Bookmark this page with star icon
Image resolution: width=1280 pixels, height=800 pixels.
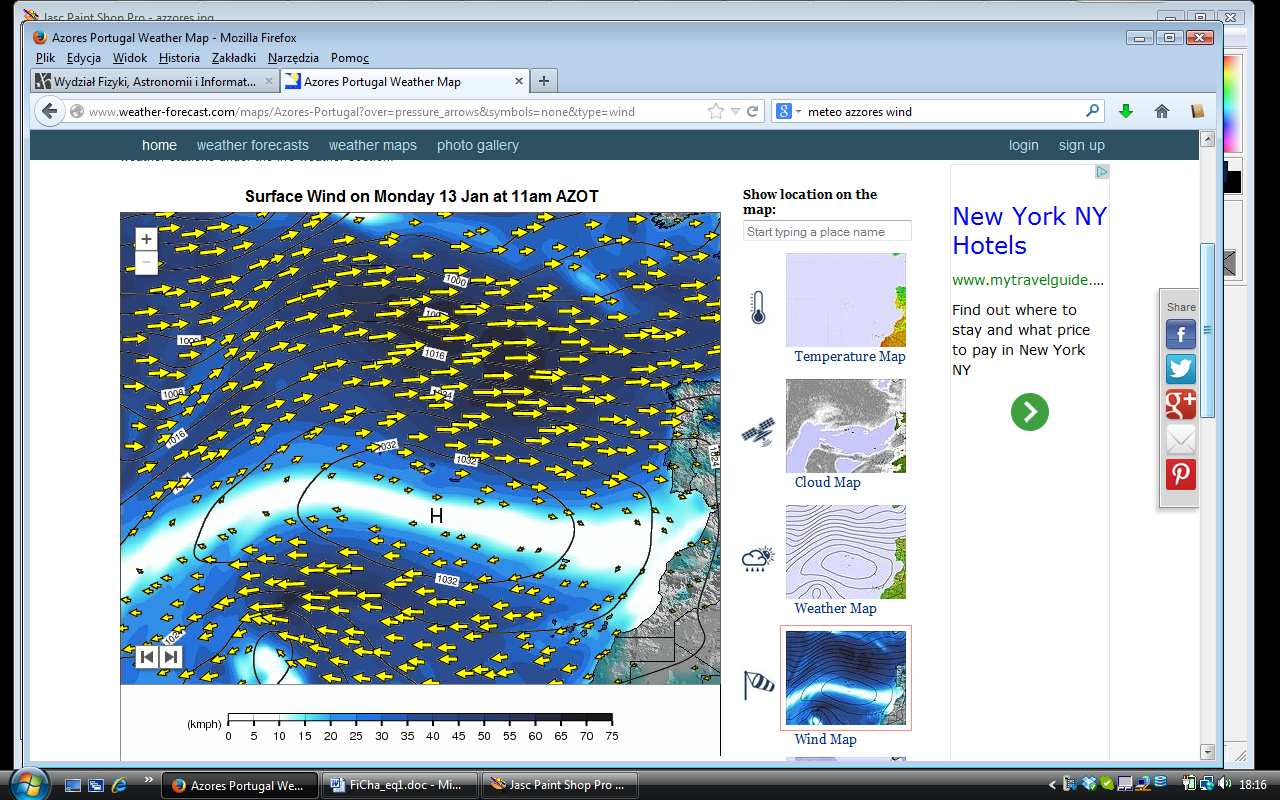point(715,111)
